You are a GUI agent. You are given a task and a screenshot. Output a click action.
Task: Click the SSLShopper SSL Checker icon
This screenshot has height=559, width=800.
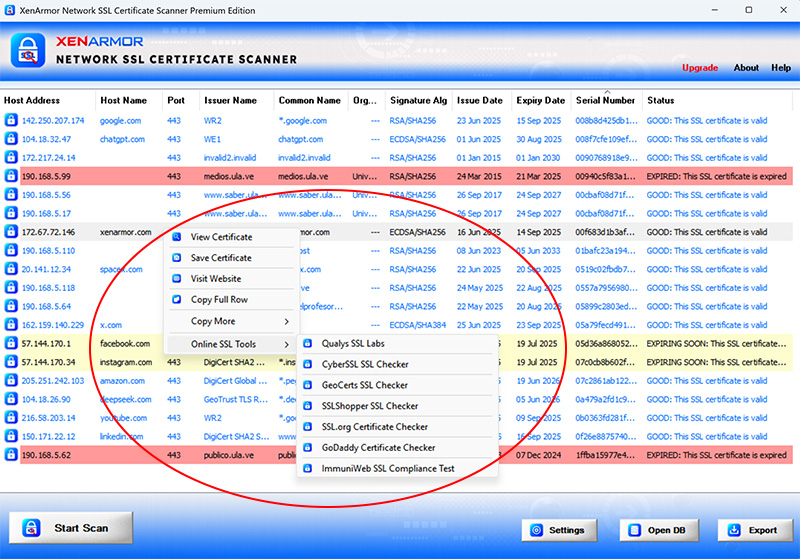308,406
